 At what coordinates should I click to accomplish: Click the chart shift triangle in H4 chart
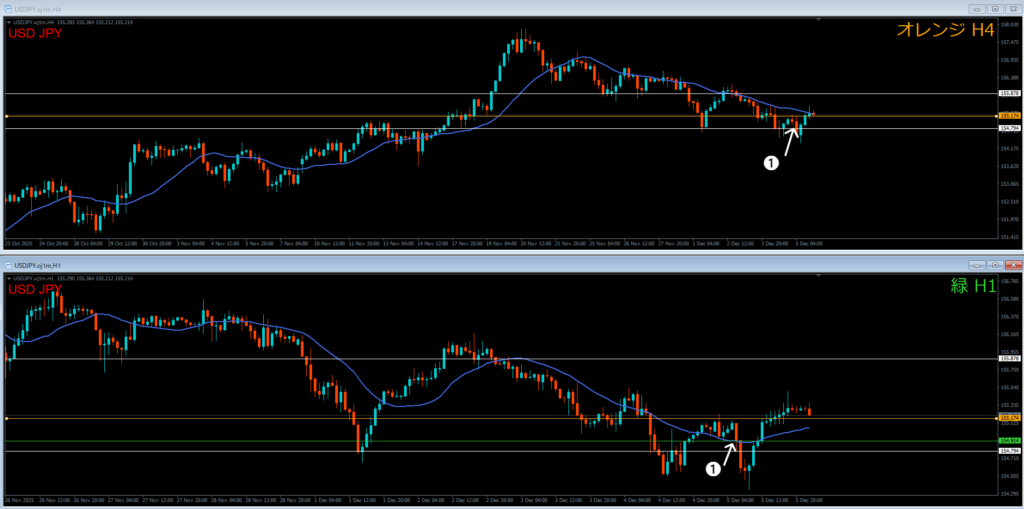[819, 20]
